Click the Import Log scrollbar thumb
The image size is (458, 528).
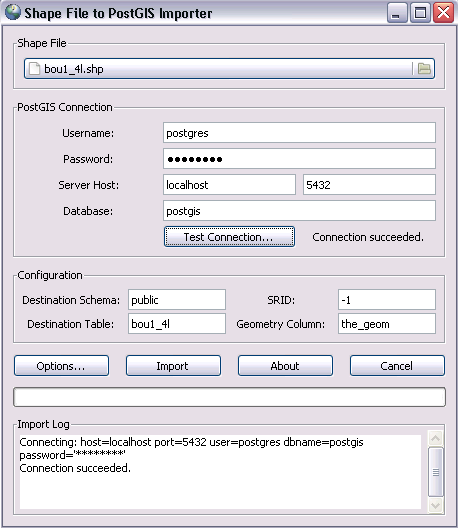tap(435, 472)
